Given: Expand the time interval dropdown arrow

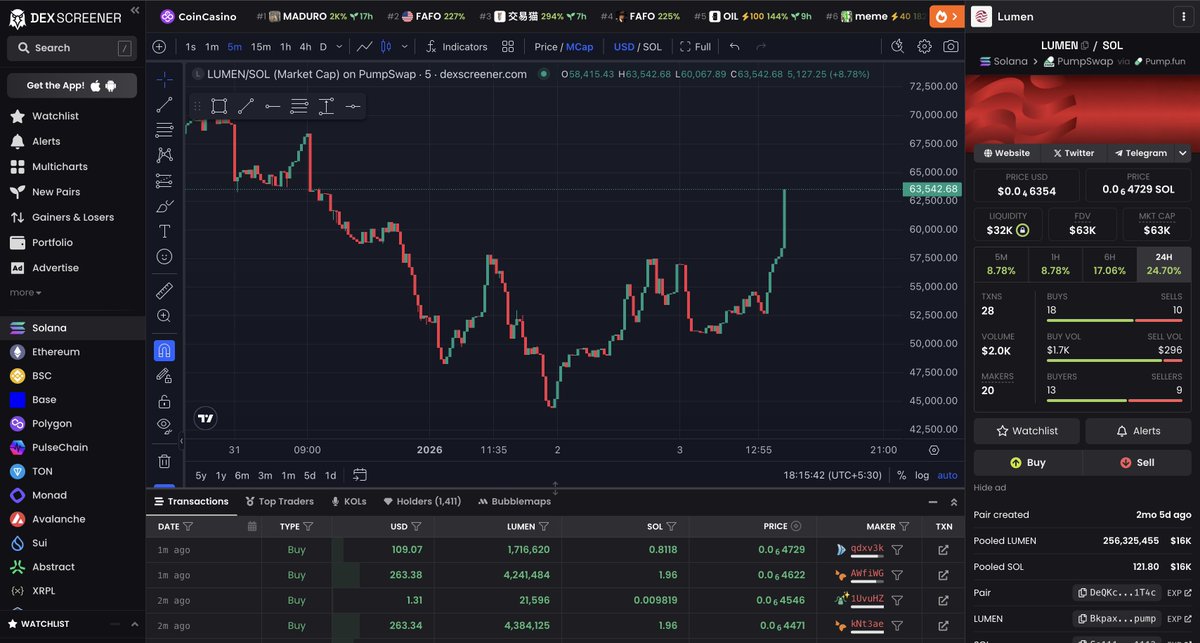Looking at the screenshot, I should 340,46.
